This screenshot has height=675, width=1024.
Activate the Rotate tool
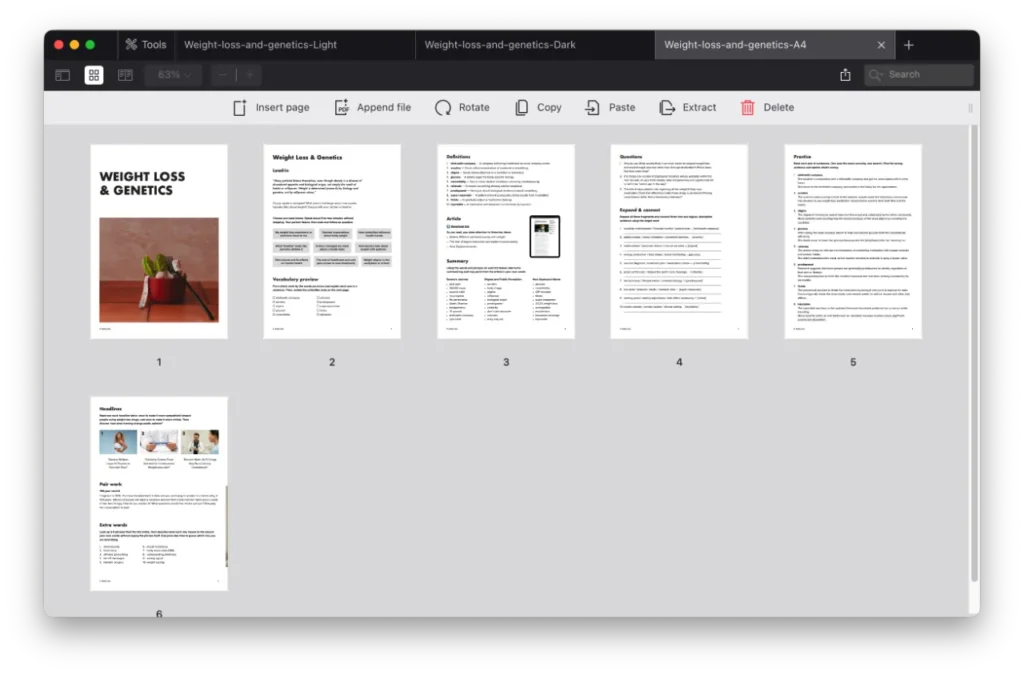[462, 107]
